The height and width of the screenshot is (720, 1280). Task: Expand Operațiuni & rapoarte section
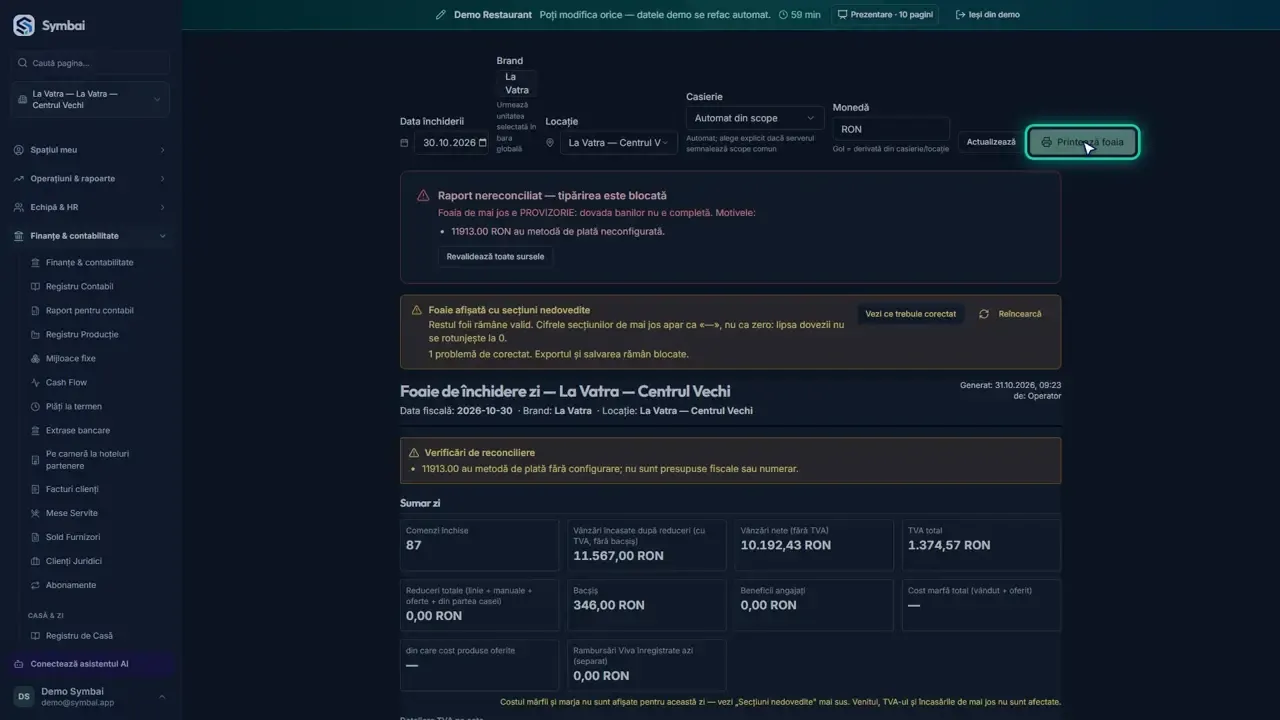(91, 179)
